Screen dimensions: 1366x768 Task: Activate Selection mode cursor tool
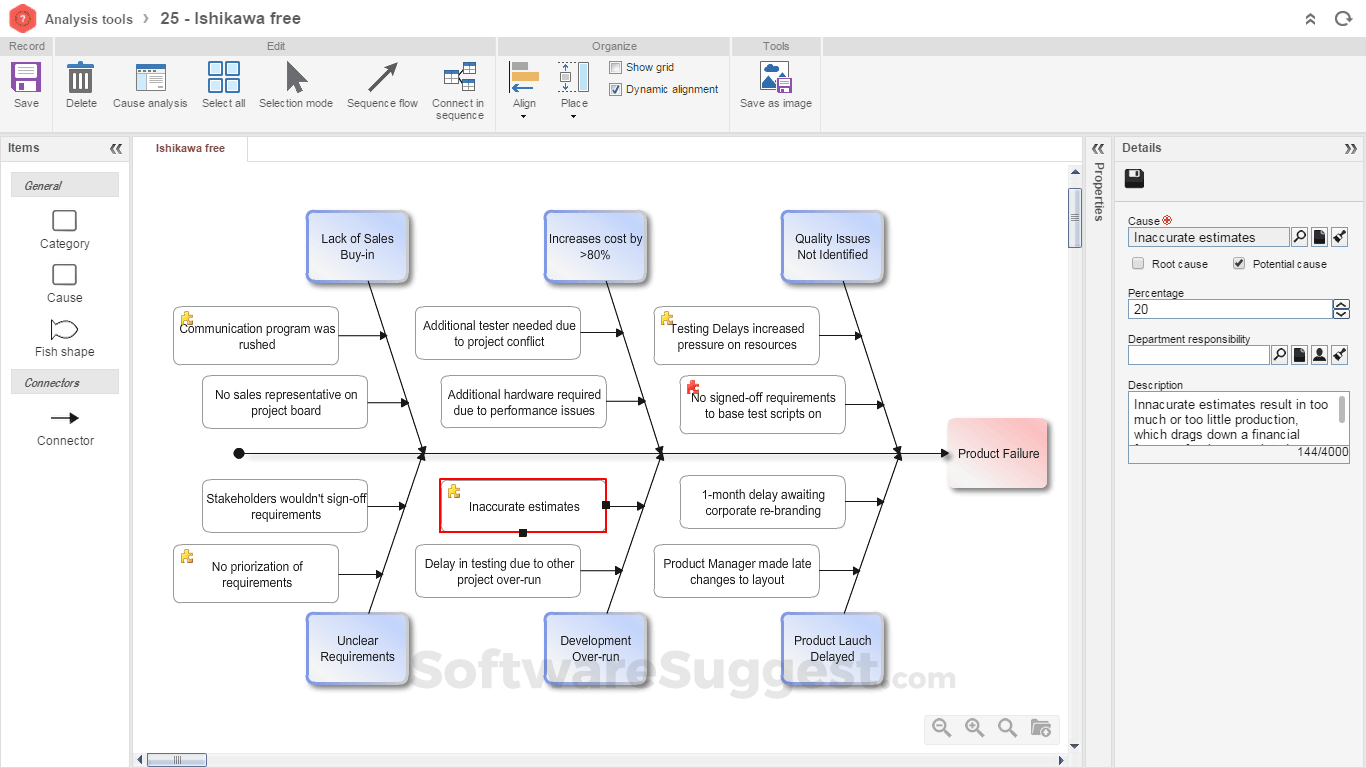296,77
